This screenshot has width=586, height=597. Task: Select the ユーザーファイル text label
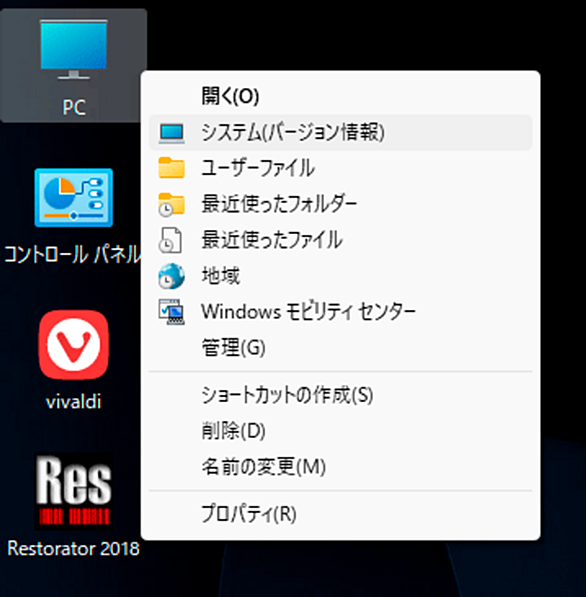[258, 168]
